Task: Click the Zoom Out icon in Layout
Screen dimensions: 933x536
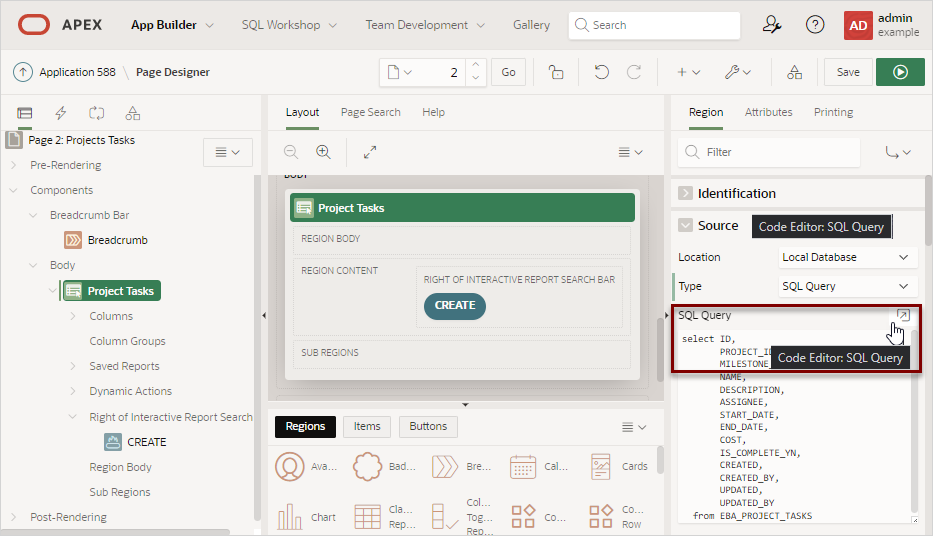Action: (291, 152)
